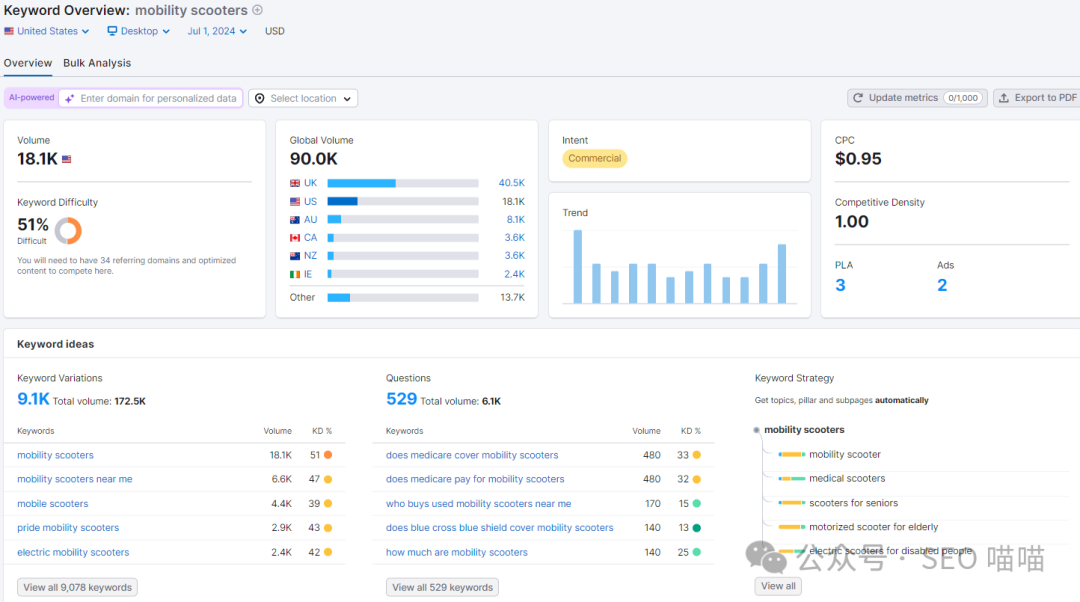This screenshot has height=602, width=1080.
Task: Click the tallest bar in Trend chart
Action: pos(577,266)
